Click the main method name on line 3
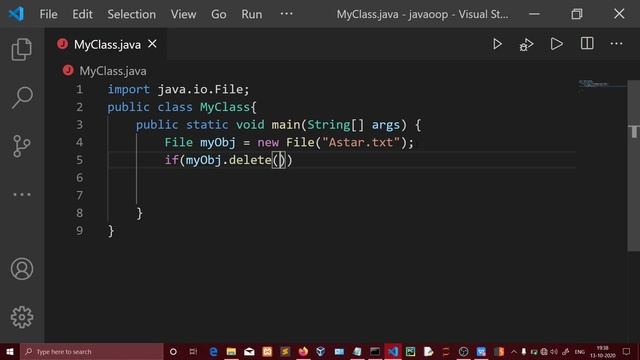 click(x=286, y=124)
